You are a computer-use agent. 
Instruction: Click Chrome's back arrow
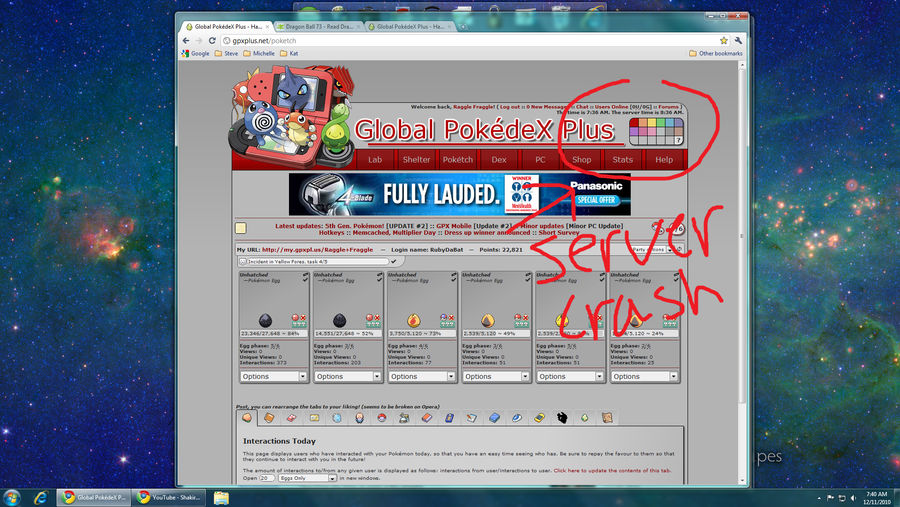(x=185, y=41)
